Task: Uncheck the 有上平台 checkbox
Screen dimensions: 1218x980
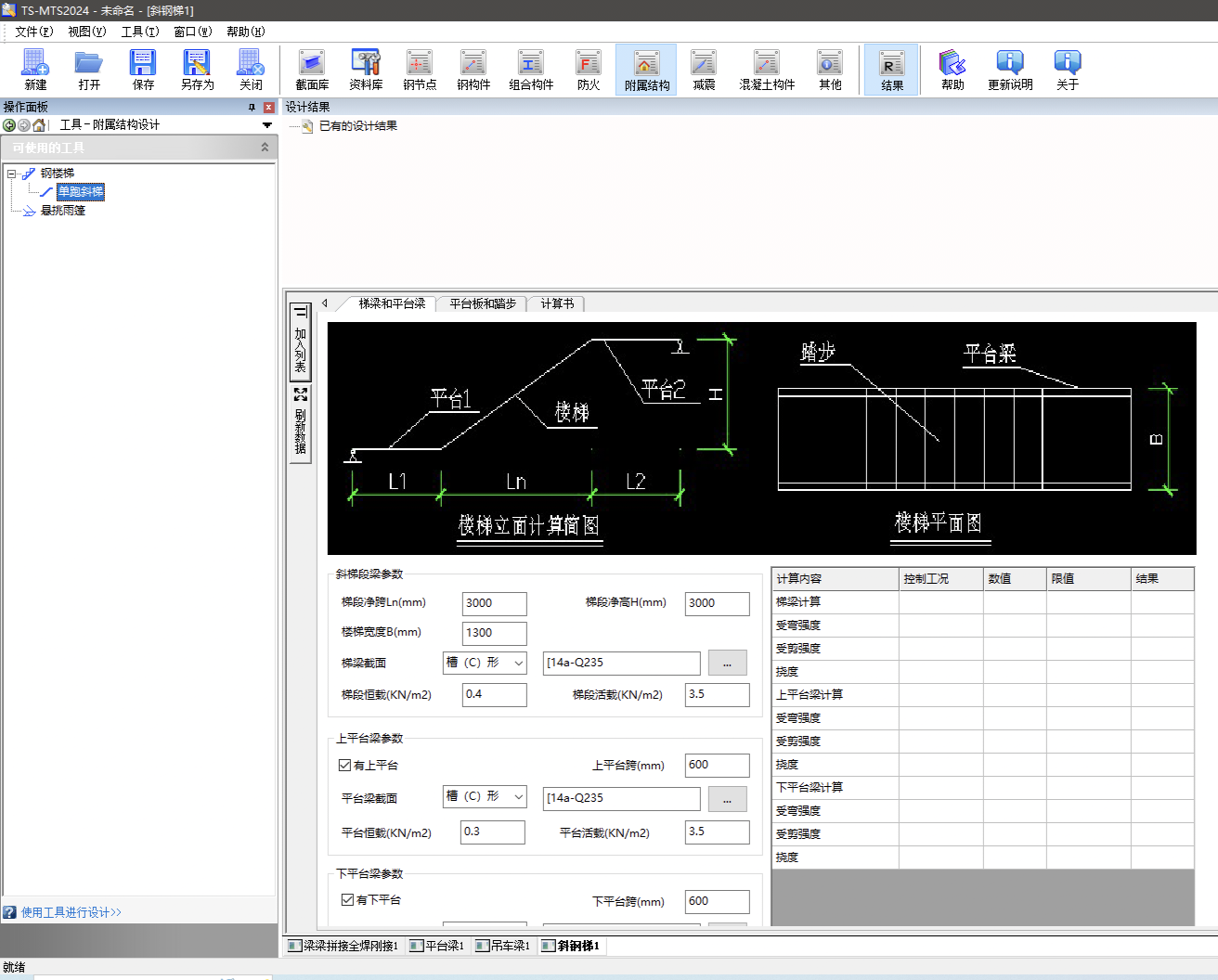Action: pyautogui.click(x=345, y=766)
